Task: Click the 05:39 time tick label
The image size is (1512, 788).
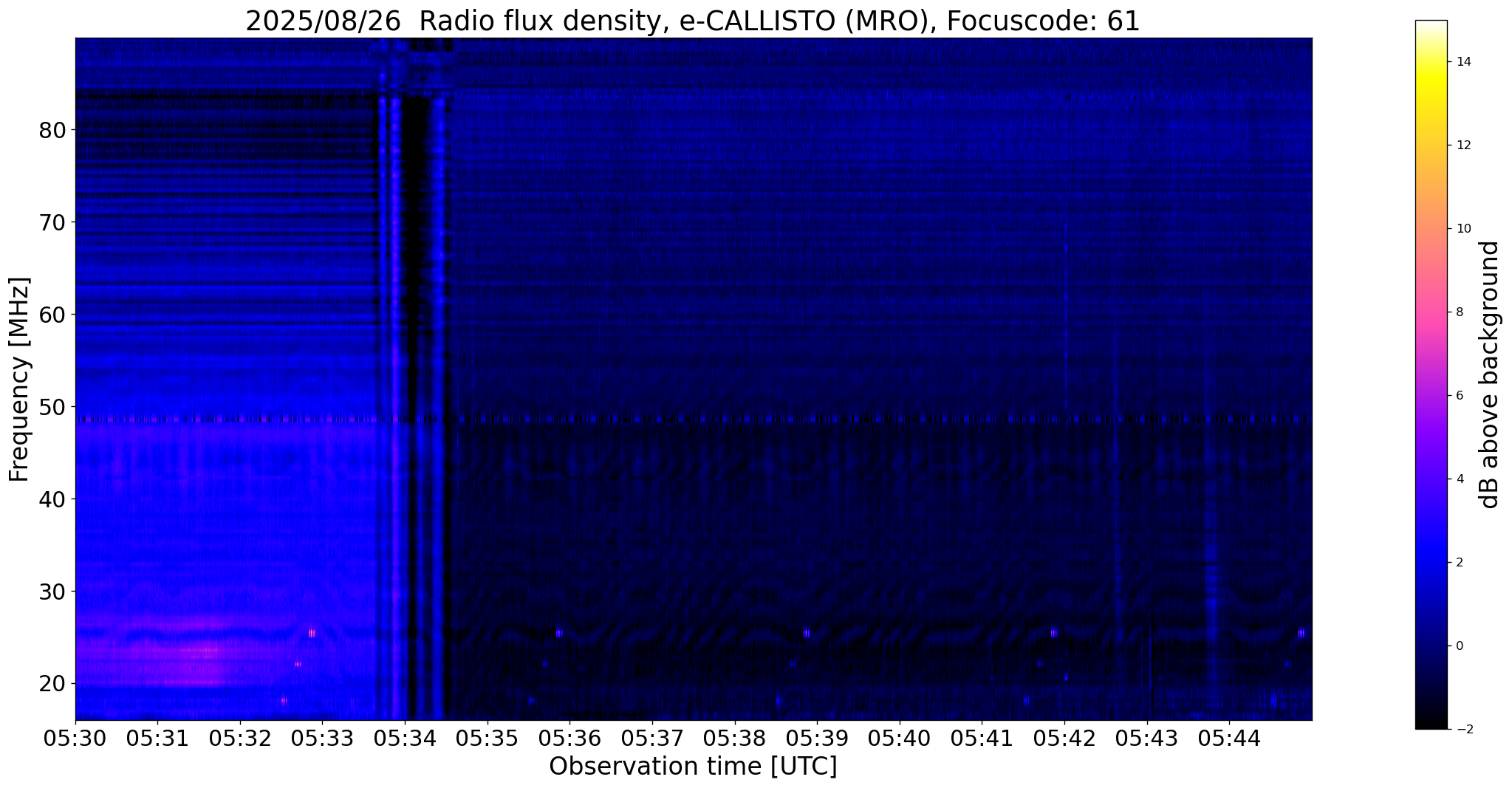Action: (x=818, y=737)
